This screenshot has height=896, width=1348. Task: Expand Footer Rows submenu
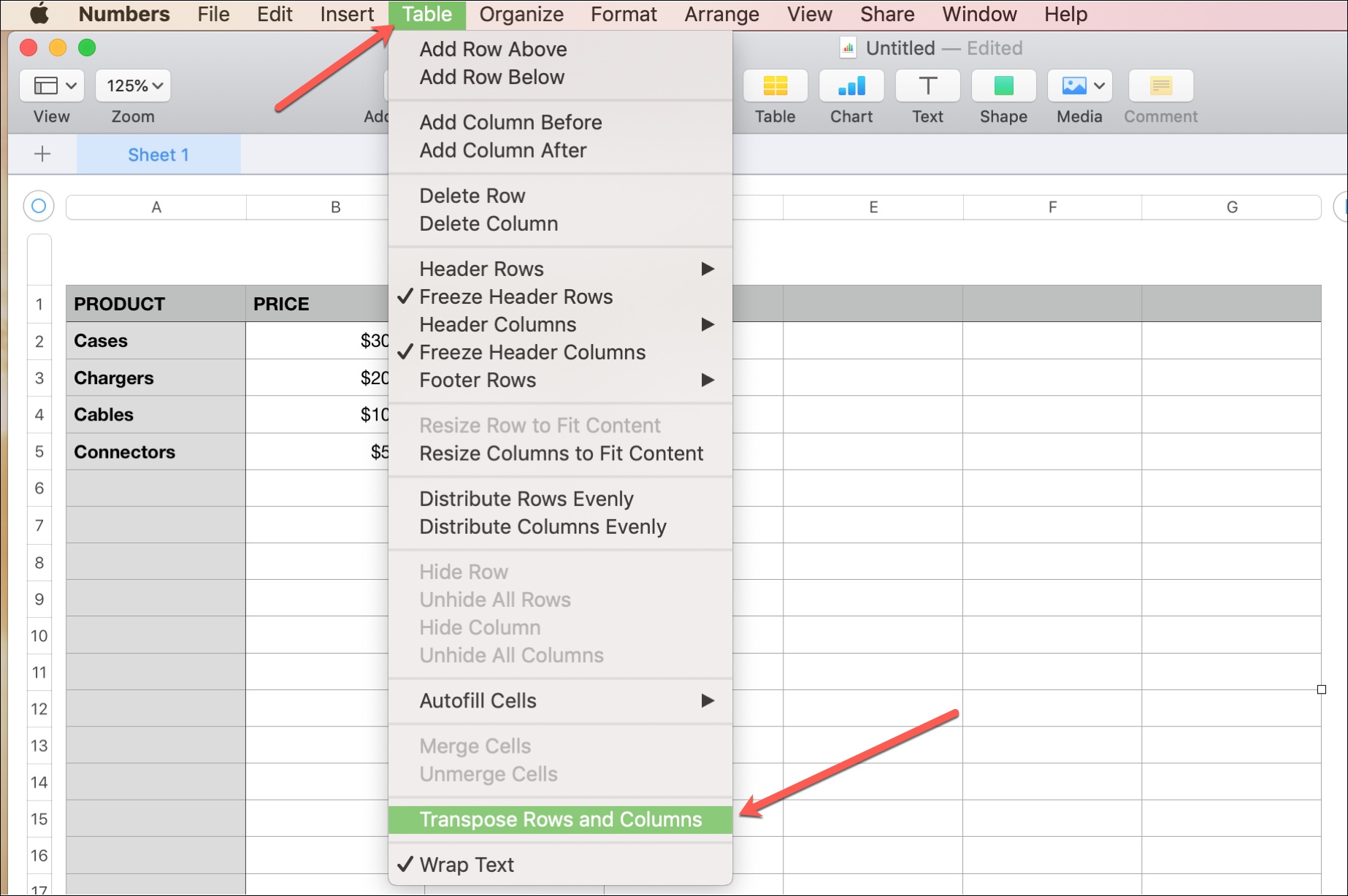562,380
